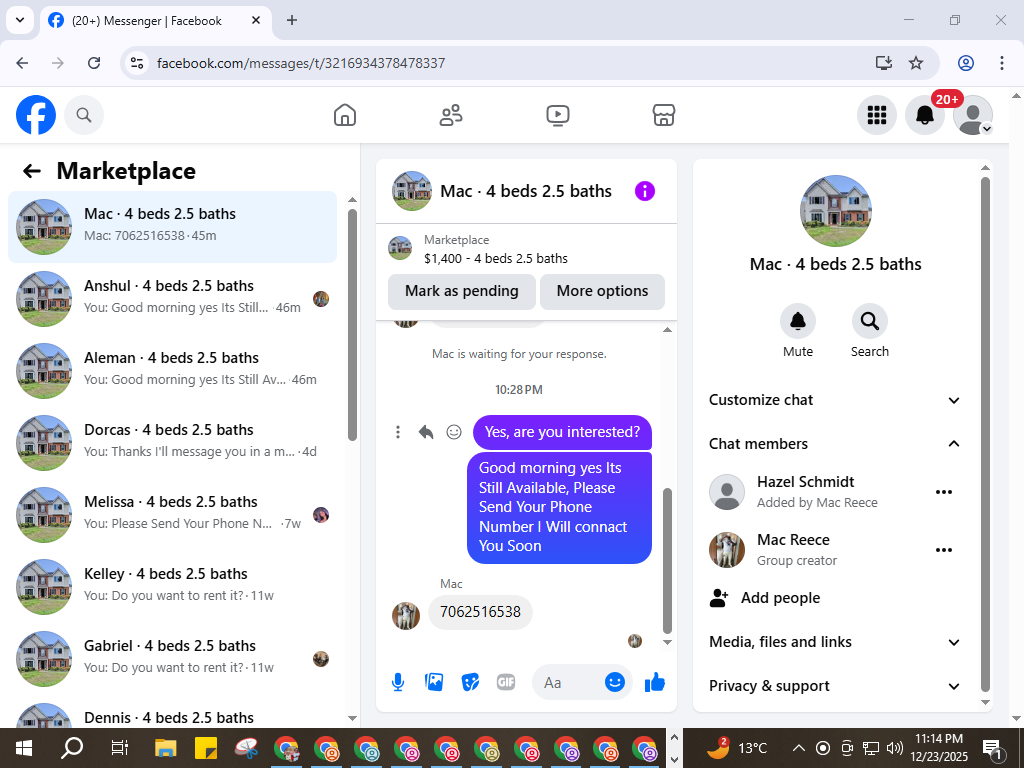The height and width of the screenshot is (768, 1024).
Task: Open Mac · 4 beds 2.5 baths conversation
Action: click(172, 227)
